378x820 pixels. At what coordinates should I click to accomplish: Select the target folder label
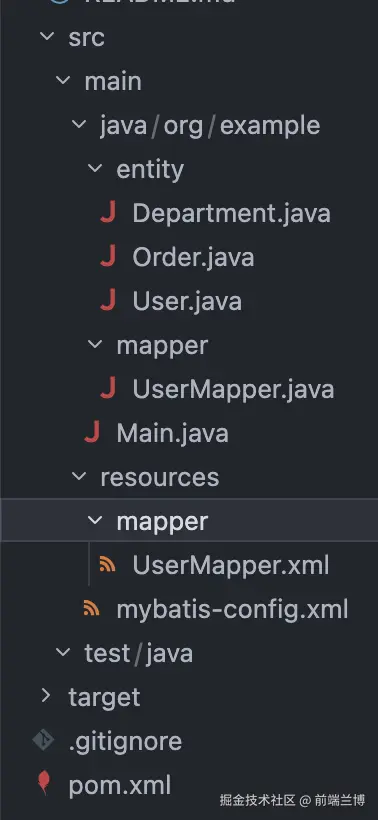pyautogui.click(x=104, y=698)
